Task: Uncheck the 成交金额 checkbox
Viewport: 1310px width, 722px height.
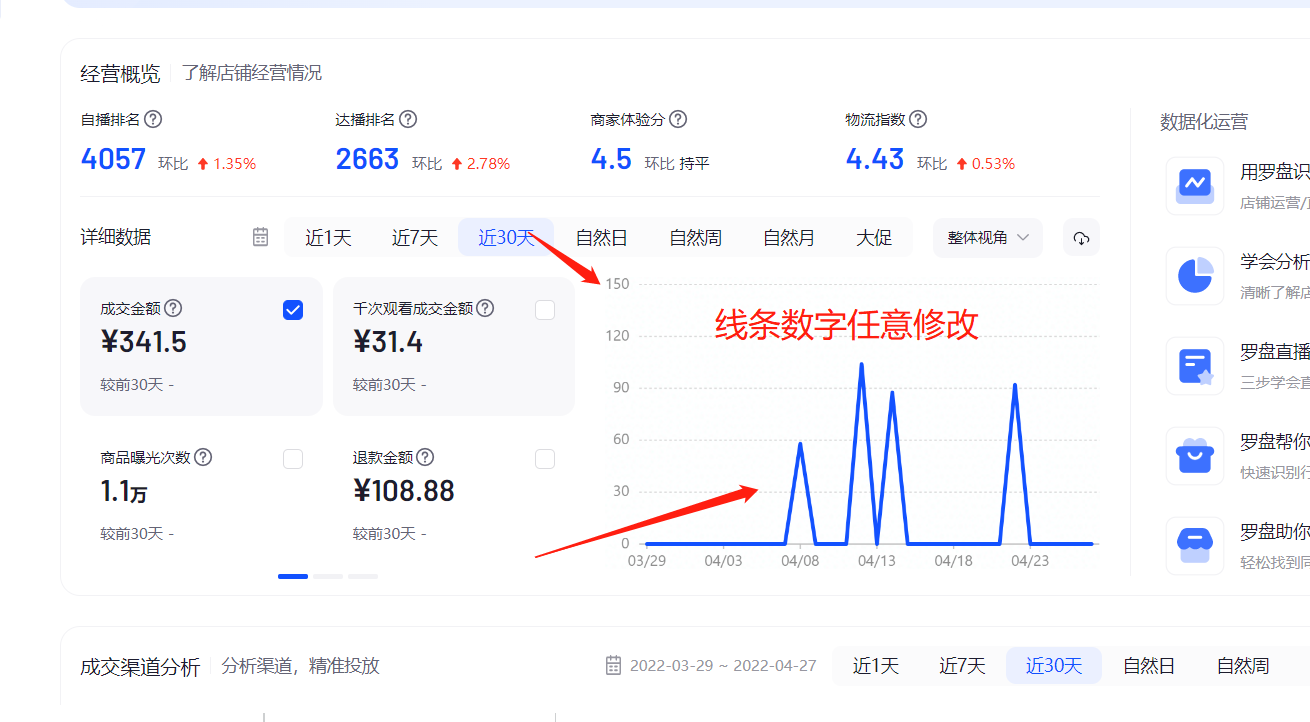Action: [293, 310]
